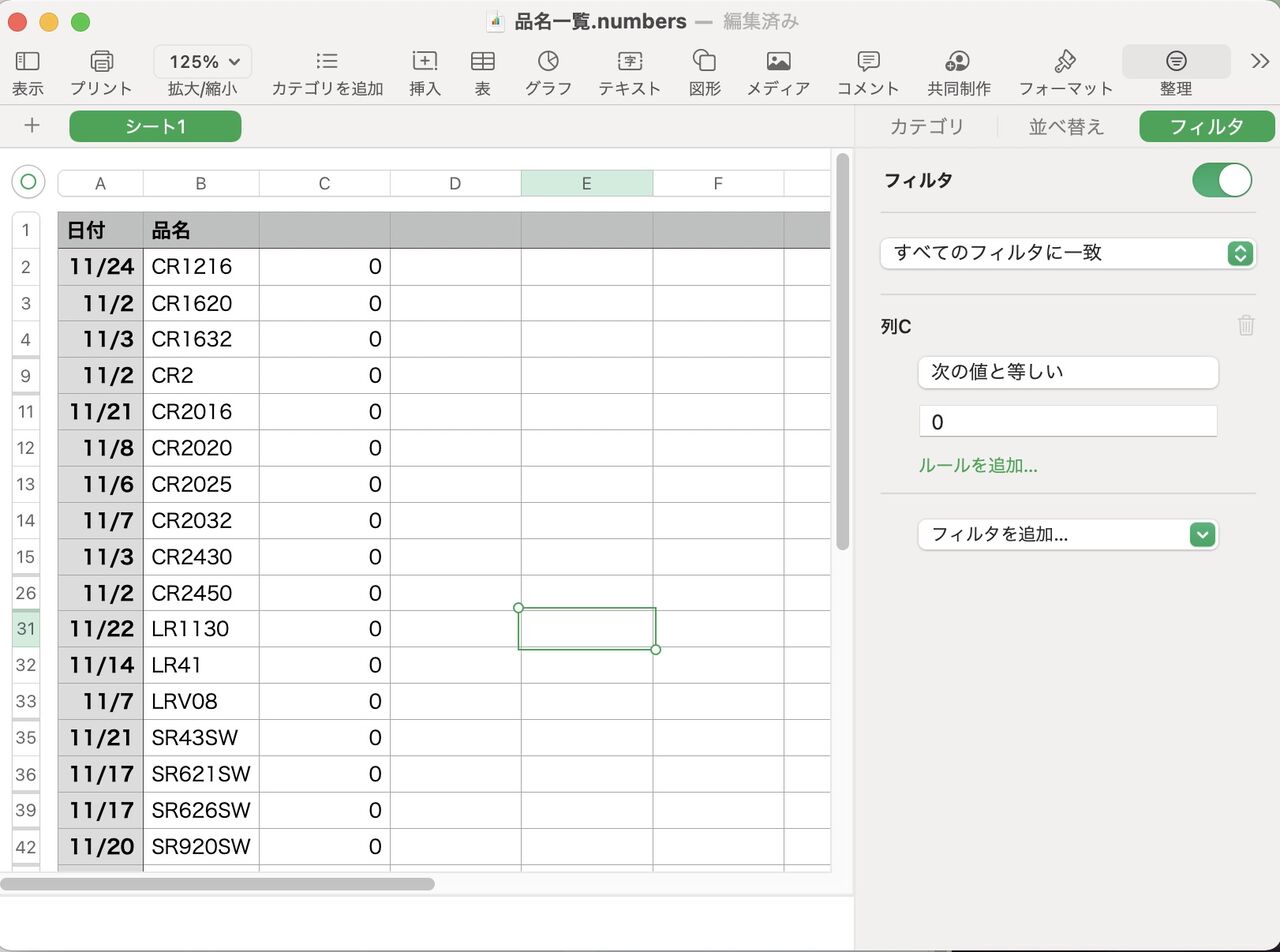1280x952 pixels.
Task: Select the column B header
Action: pos(201,183)
